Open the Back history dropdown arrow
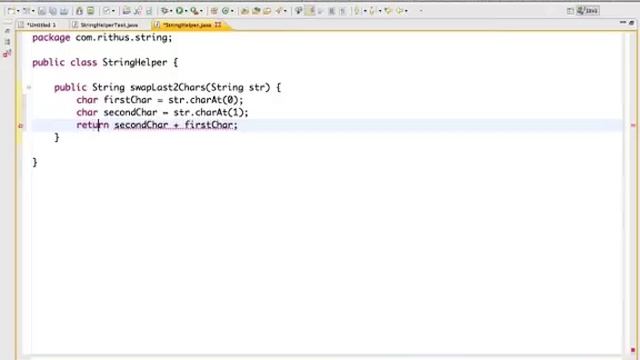Viewport: 640px width, 360px height. (x=406, y=11)
